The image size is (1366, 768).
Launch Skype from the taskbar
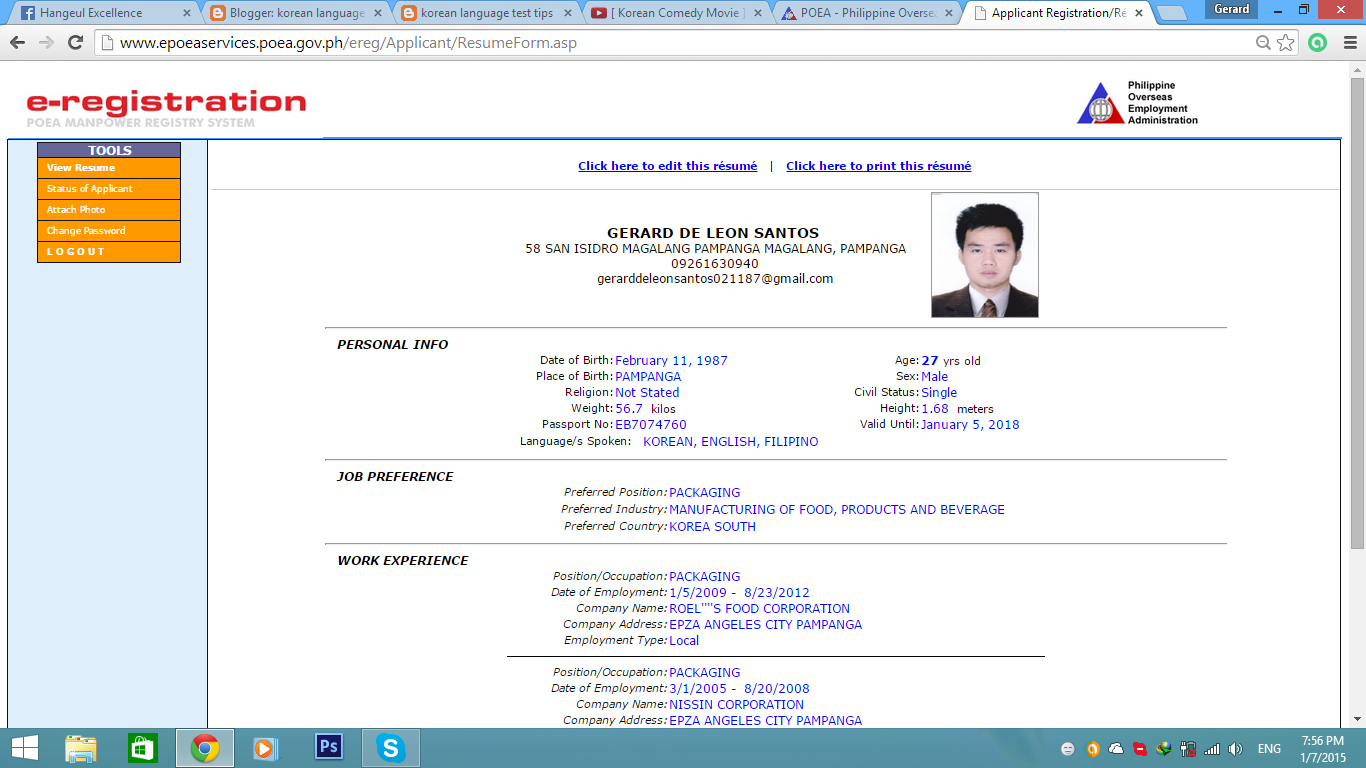coord(390,747)
